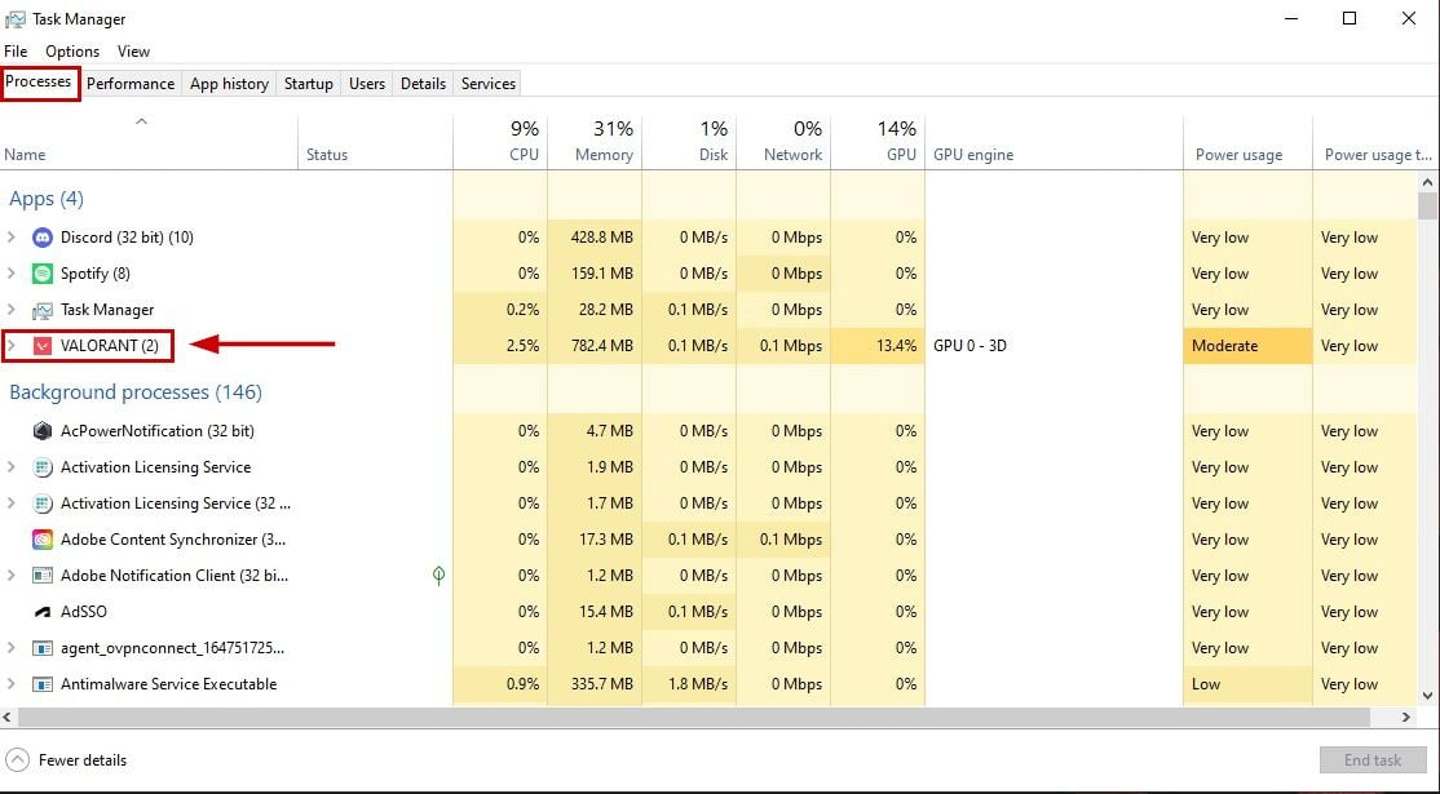Select the VALORANT game icon
The image size is (1440, 794).
click(x=40, y=345)
